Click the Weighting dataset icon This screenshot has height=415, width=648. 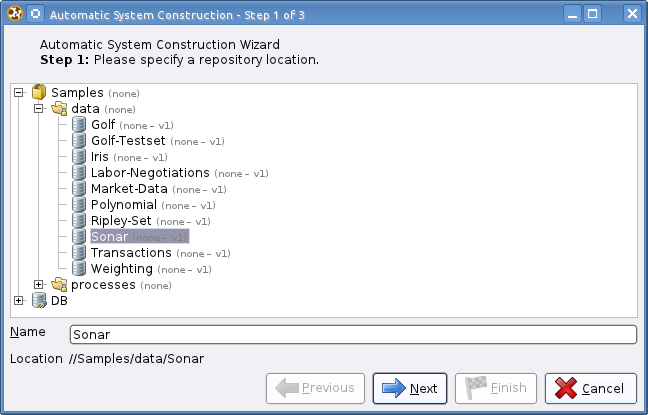79,269
